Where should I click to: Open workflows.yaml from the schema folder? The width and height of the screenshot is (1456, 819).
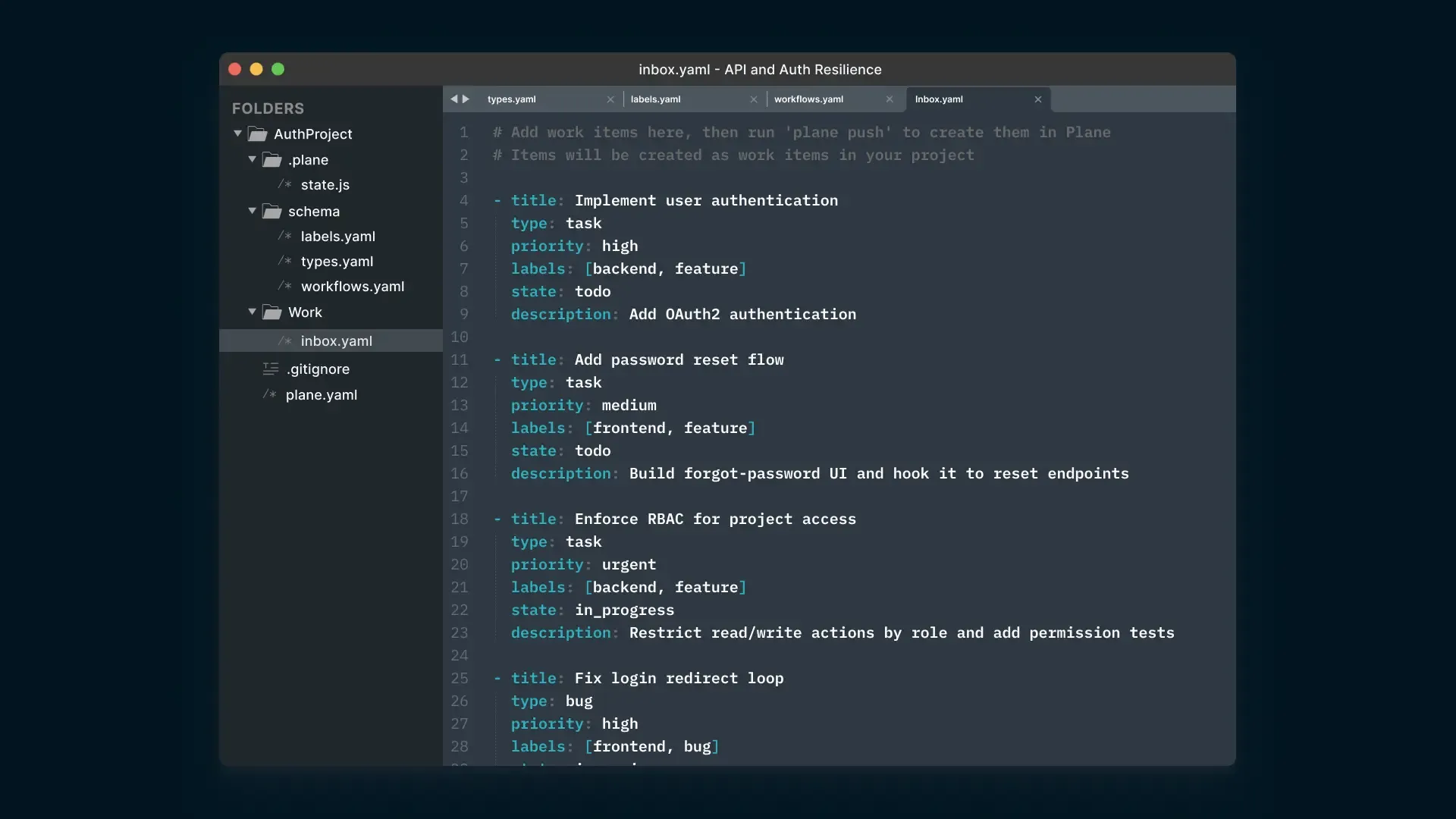[352, 286]
